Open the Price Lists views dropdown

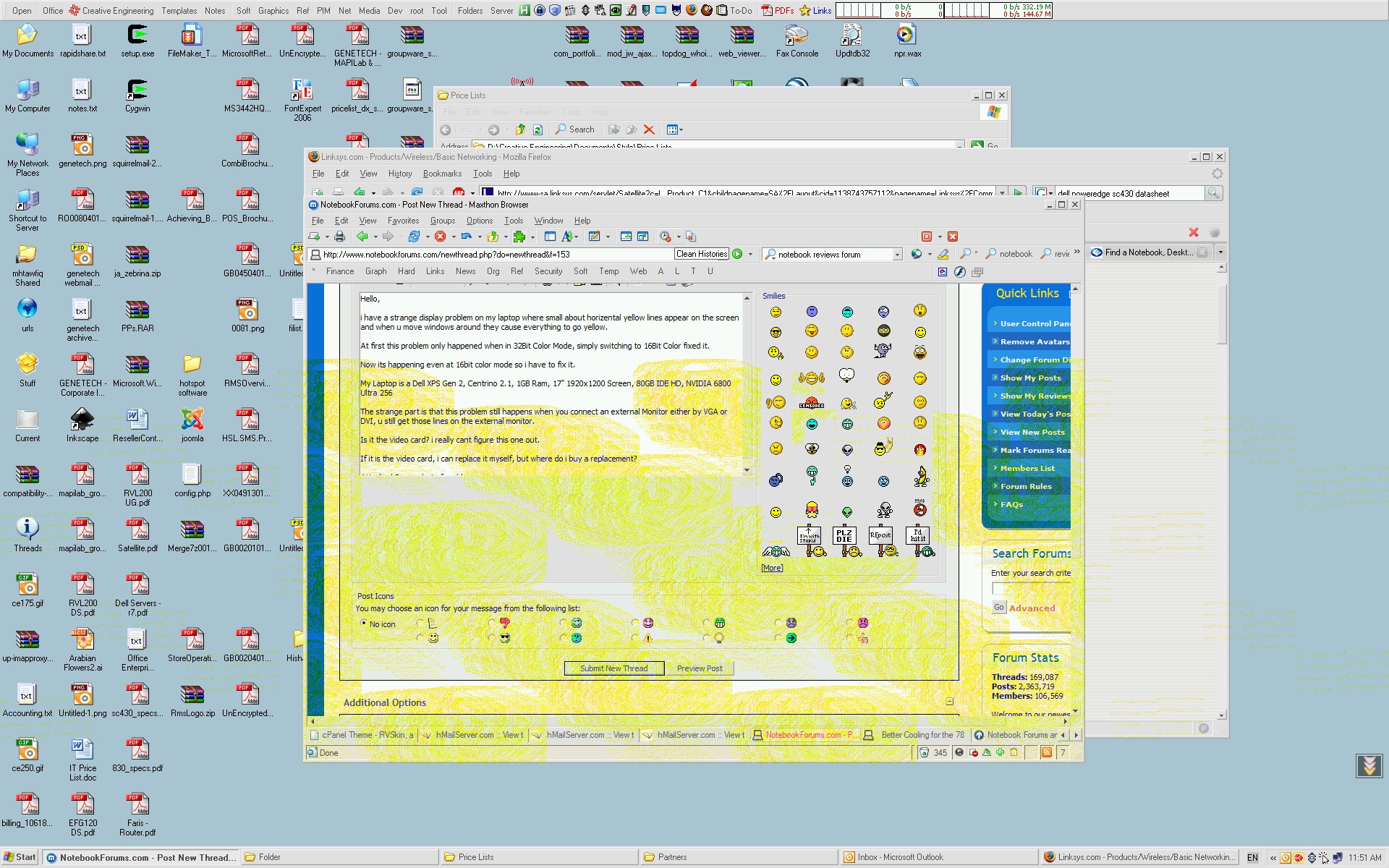click(681, 129)
